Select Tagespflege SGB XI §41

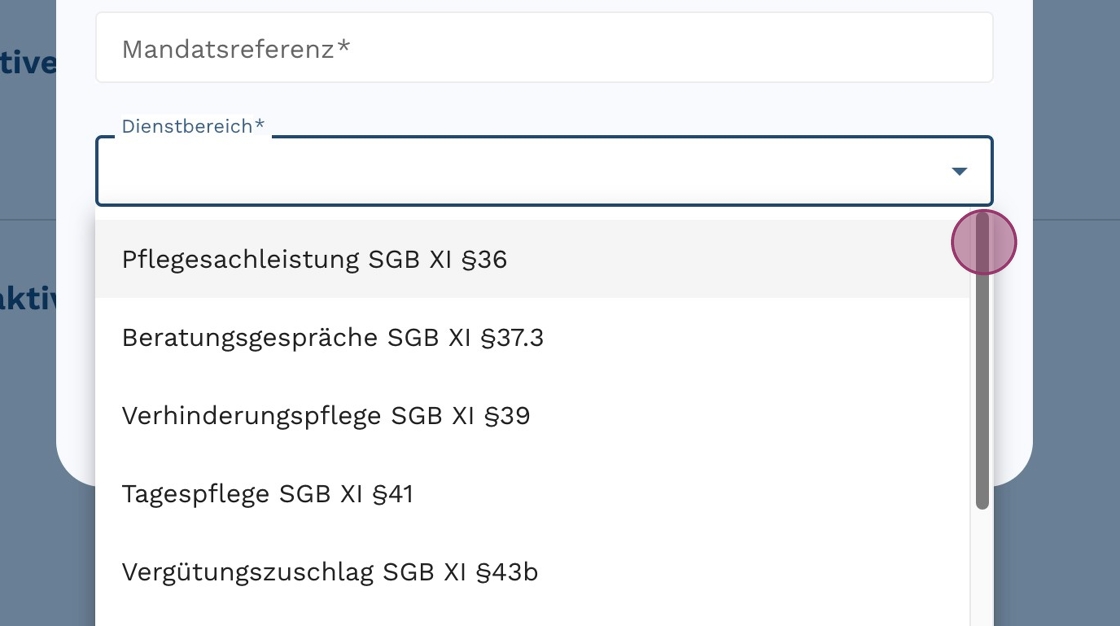(267, 494)
